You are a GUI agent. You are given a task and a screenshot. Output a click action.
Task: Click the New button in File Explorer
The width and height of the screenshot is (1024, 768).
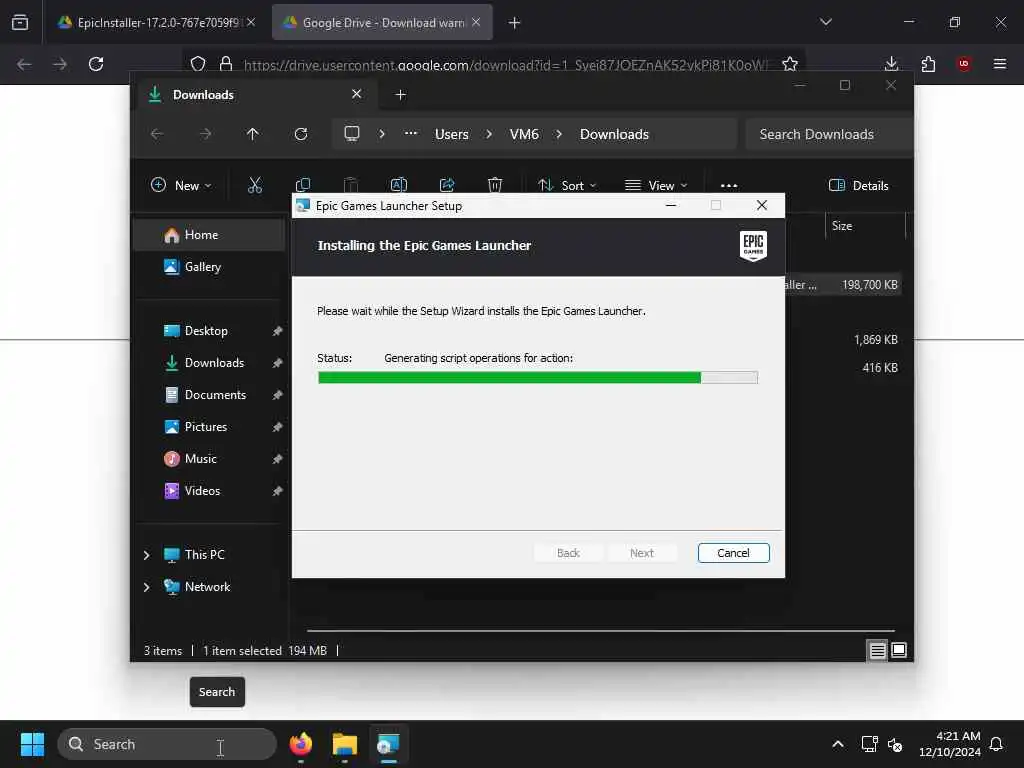coord(181,185)
